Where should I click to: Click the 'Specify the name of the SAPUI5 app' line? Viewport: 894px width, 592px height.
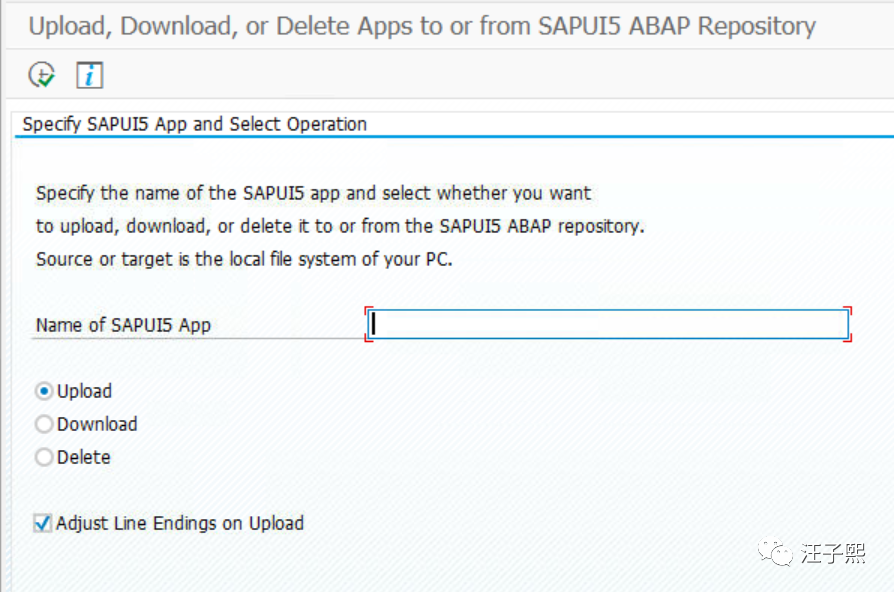tap(313, 193)
